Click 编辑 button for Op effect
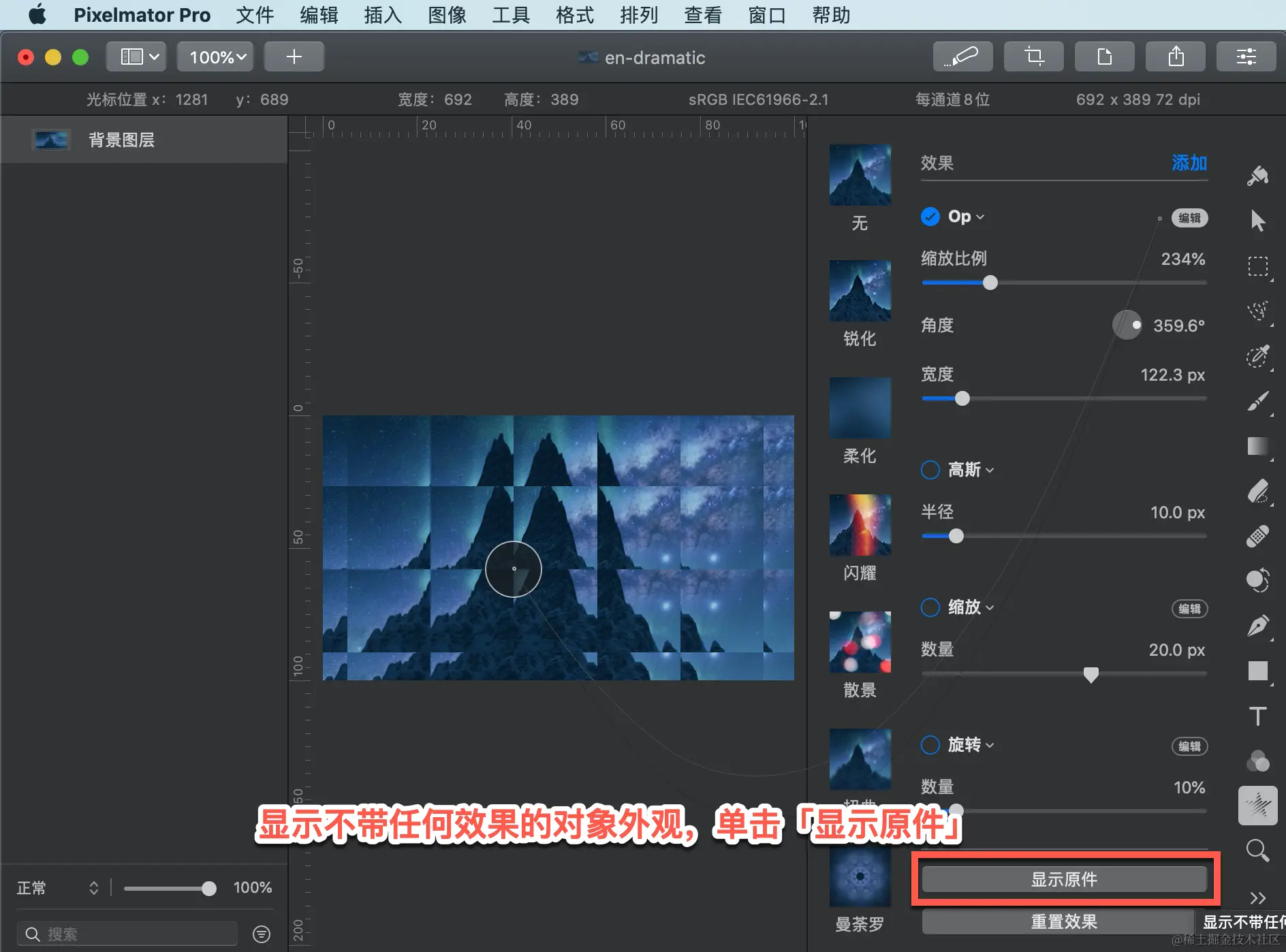 (1189, 218)
